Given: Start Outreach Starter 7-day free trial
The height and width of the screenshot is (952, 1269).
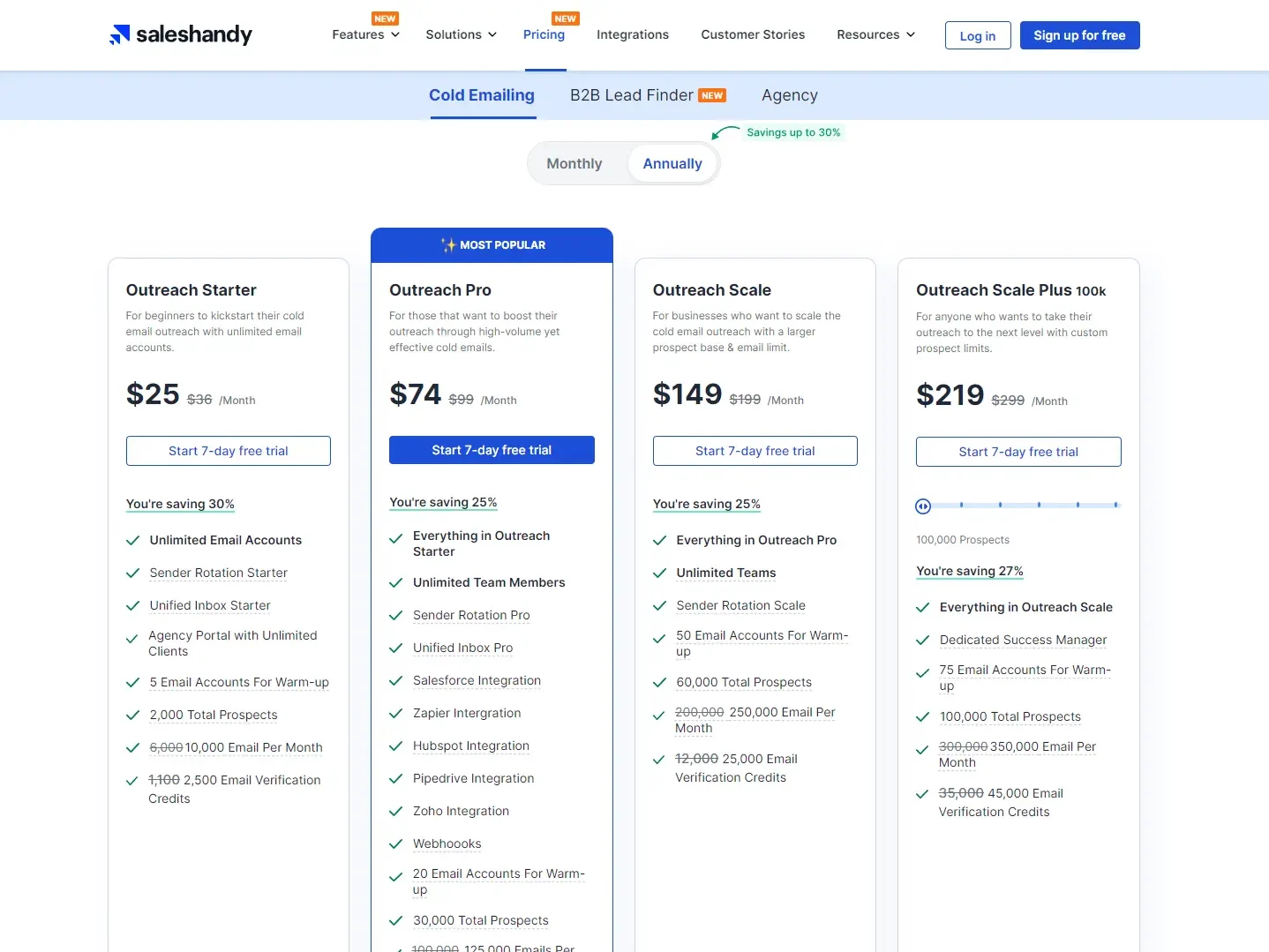Looking at the screenshot, I should (x=229, y=451).
